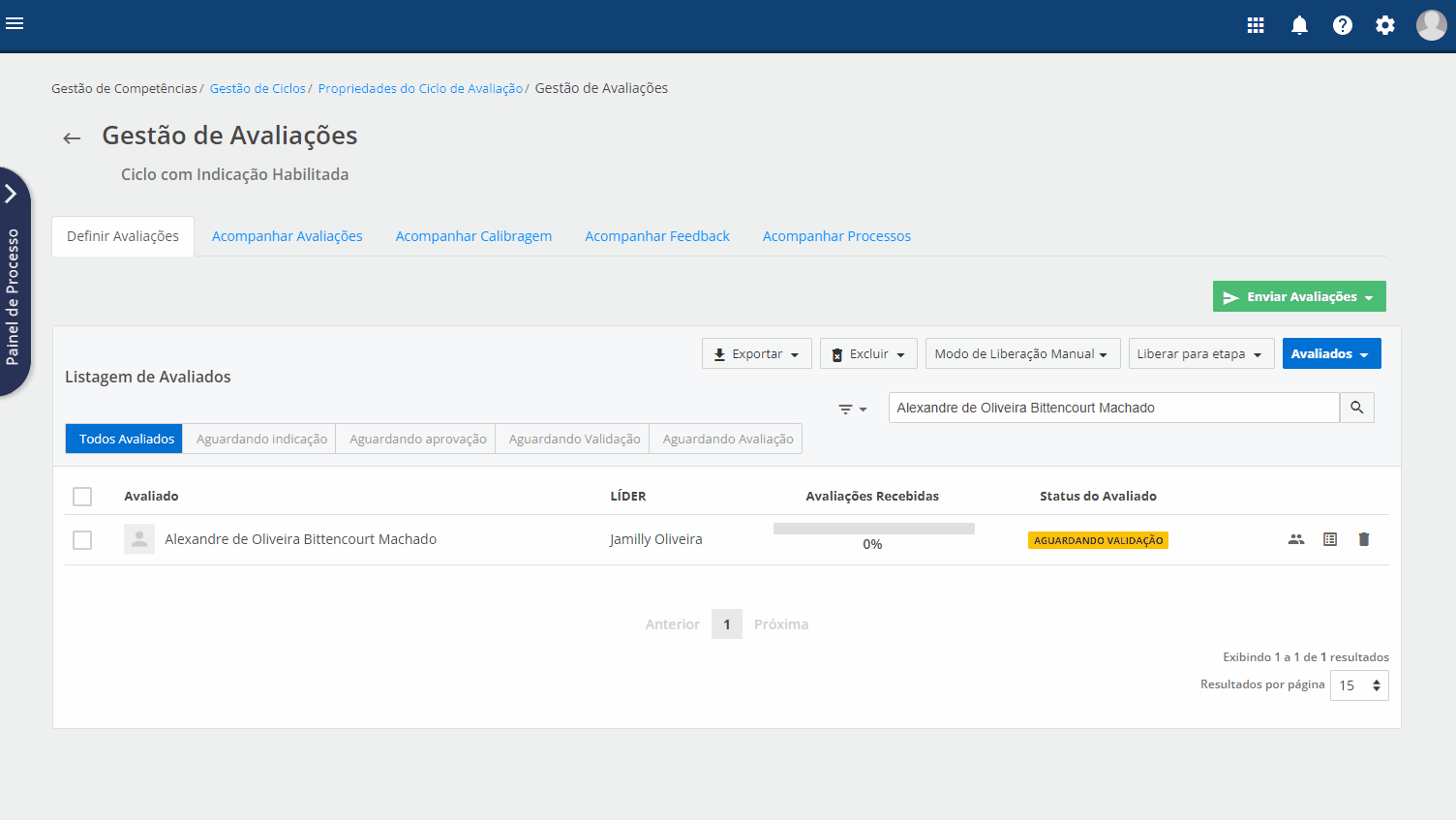
Task: Click the search magnifier button
Action: coord(1356,408)
